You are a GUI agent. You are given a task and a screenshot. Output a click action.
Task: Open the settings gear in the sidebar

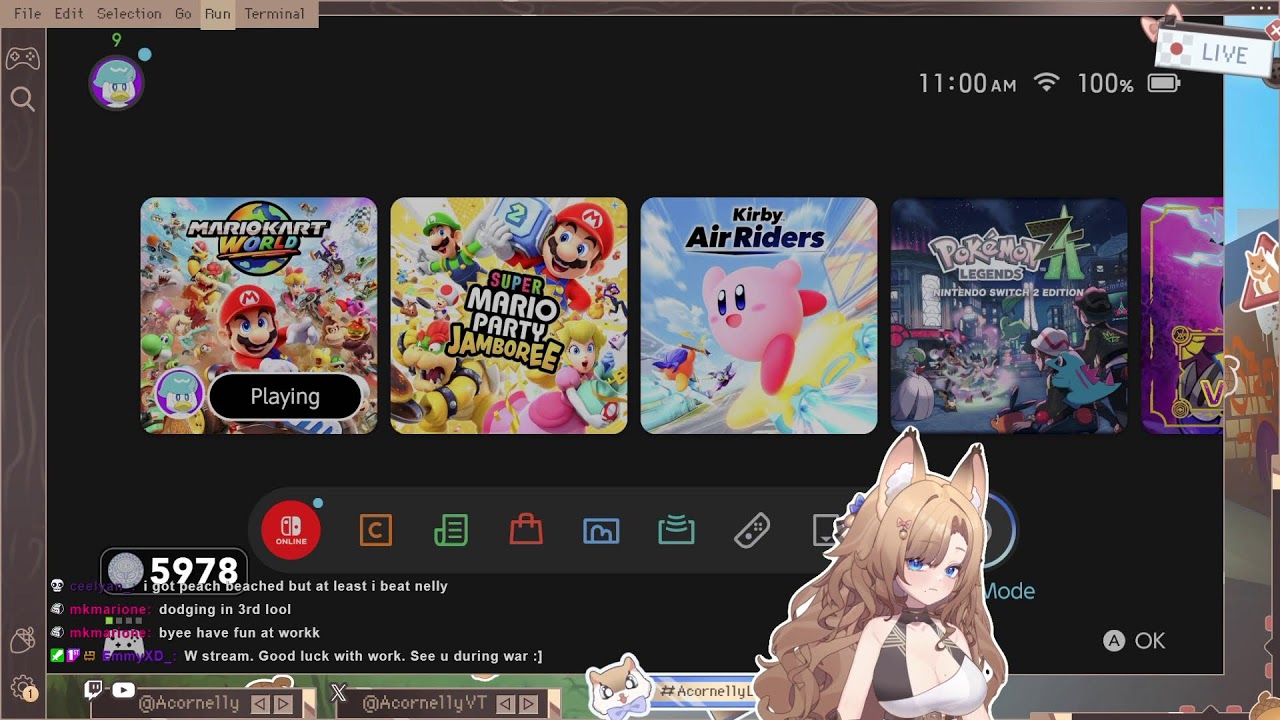pyautogui.click(x=22, y=687)
